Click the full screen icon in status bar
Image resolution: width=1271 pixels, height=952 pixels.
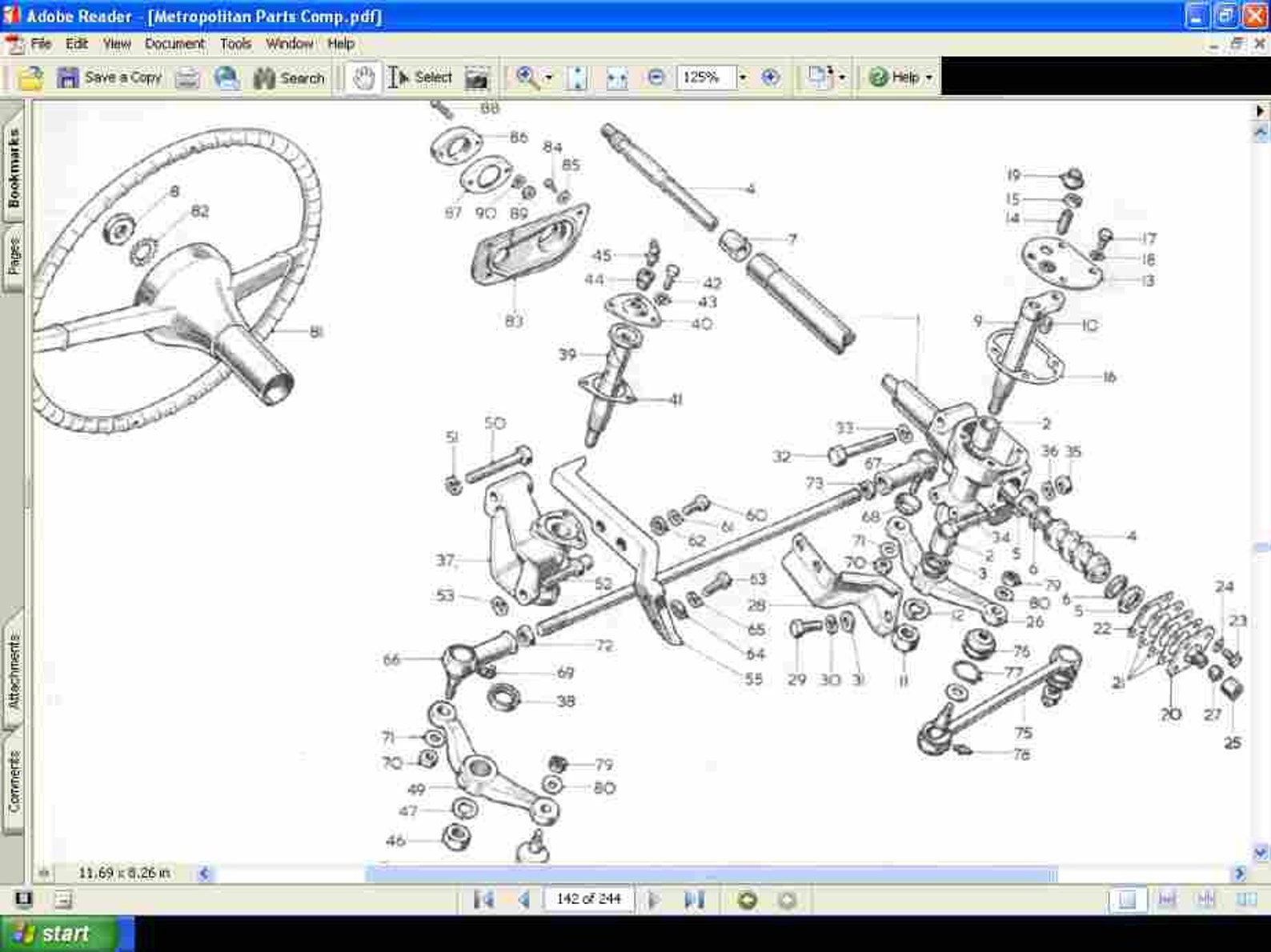click(23, 899)
